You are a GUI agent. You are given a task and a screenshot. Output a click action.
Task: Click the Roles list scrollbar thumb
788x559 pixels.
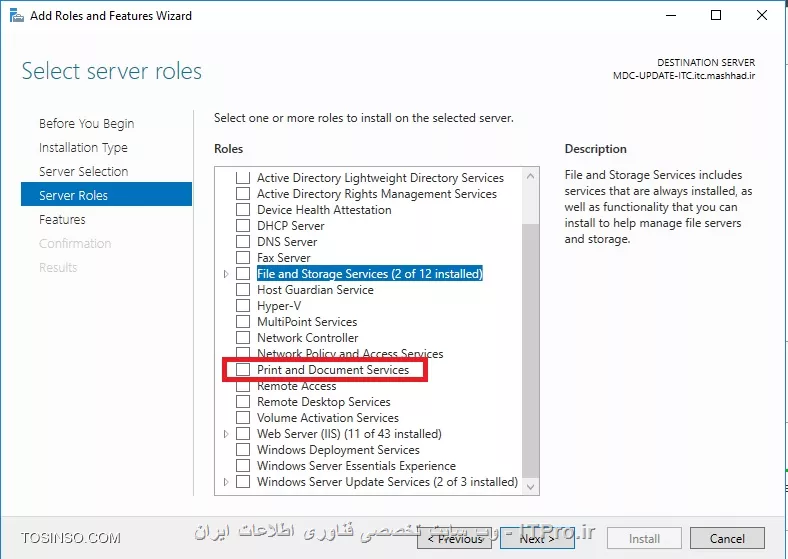pyautogui.click(x=530, y=351)
